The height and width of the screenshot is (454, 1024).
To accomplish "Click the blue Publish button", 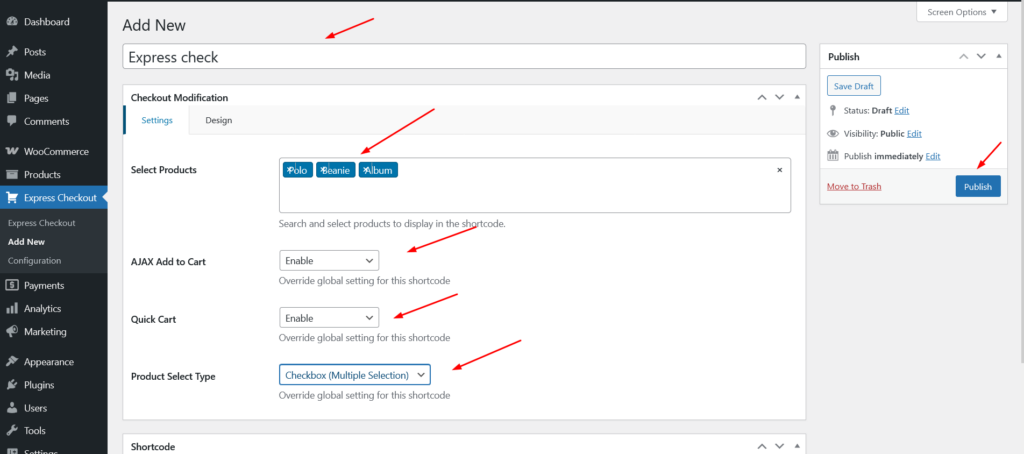I will 977,186.
